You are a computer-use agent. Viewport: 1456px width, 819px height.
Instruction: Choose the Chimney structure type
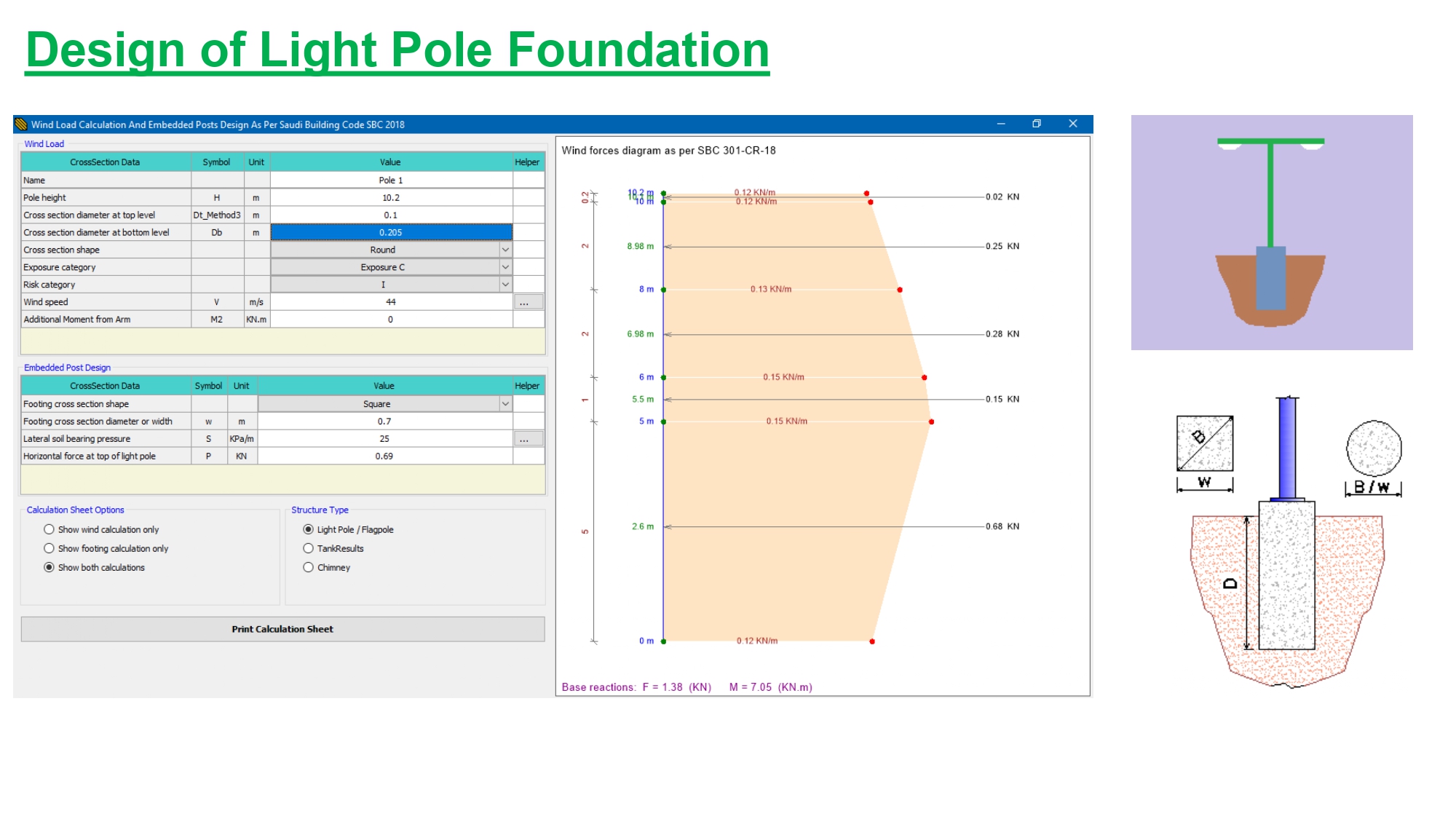(x=309, y=567)
